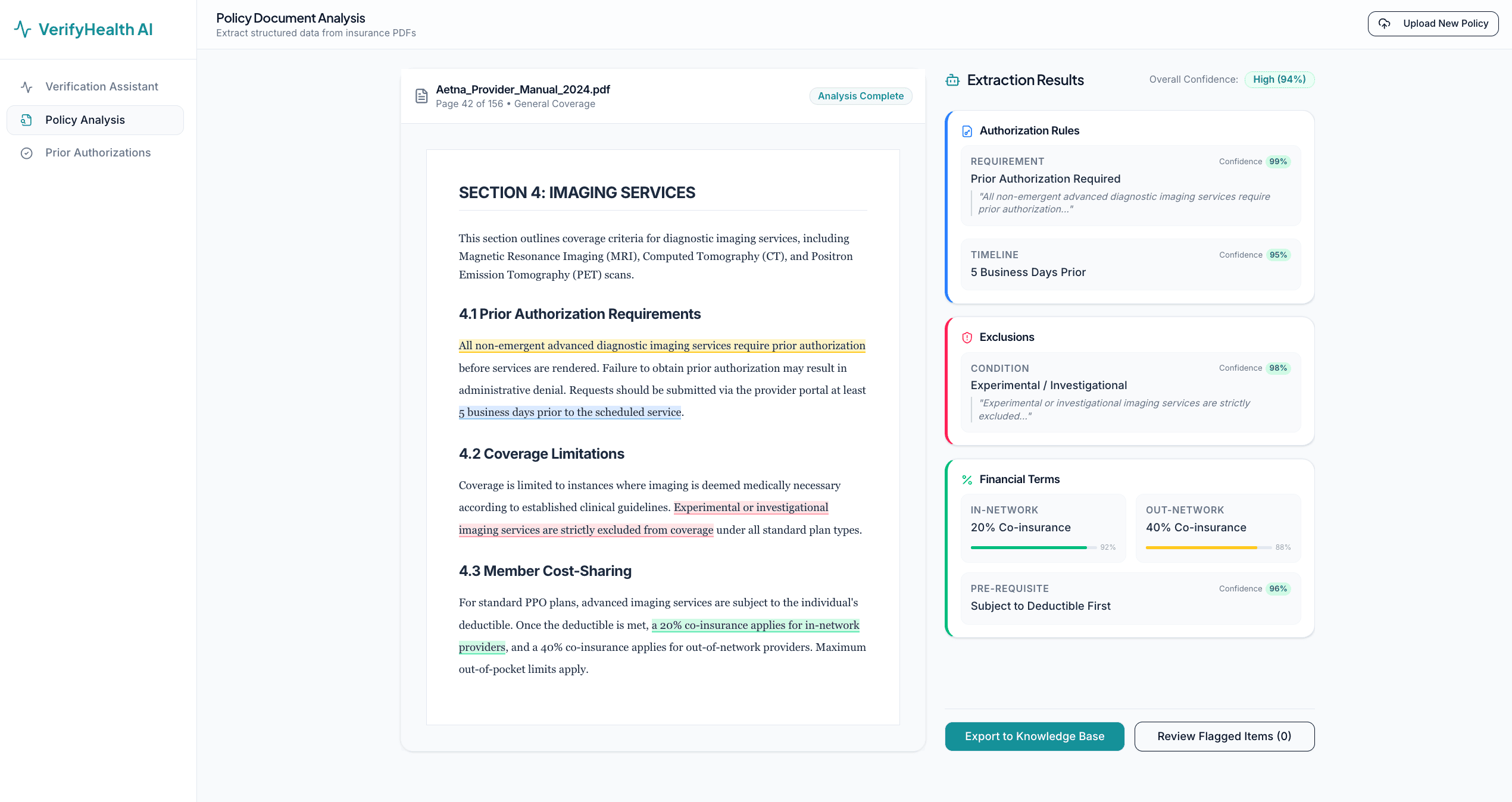This screenshot has width=1512, height=802.
Task: Click the Policy Analysis document icon
Action: [x=27, y=120]
